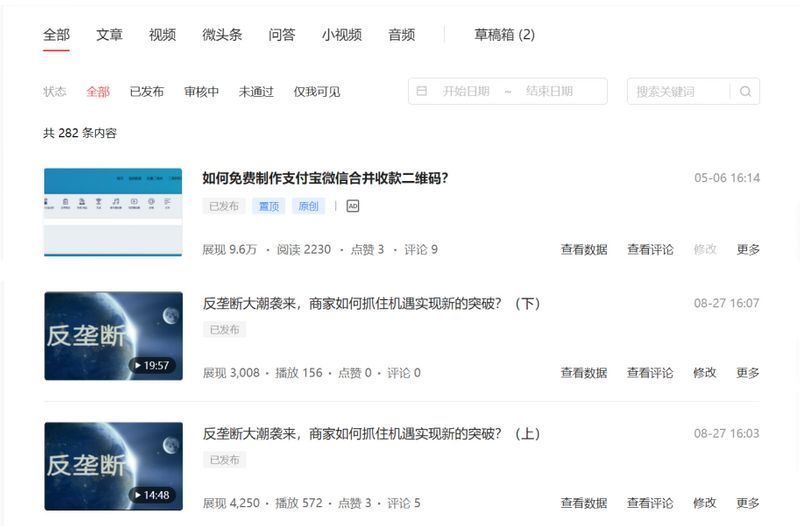Filter status by 仅我可见
Viewport: 800px width, 526px height.
pyautogui.click(x=316, y=92)
